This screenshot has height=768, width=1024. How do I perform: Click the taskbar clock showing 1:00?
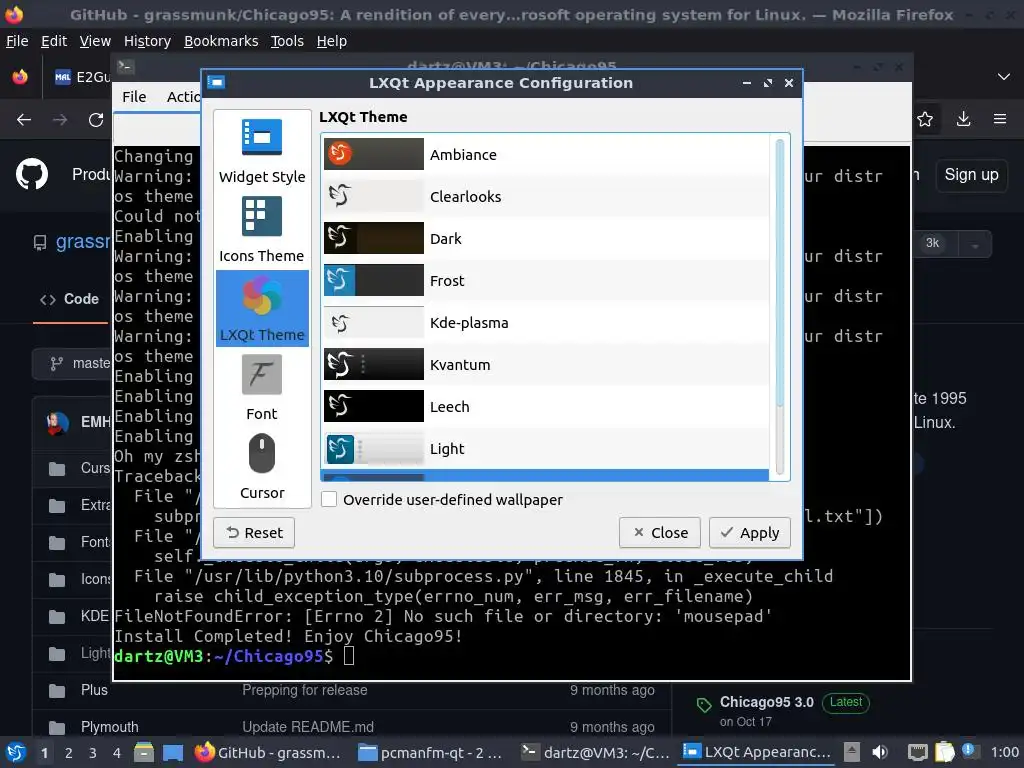(1004, 752)
